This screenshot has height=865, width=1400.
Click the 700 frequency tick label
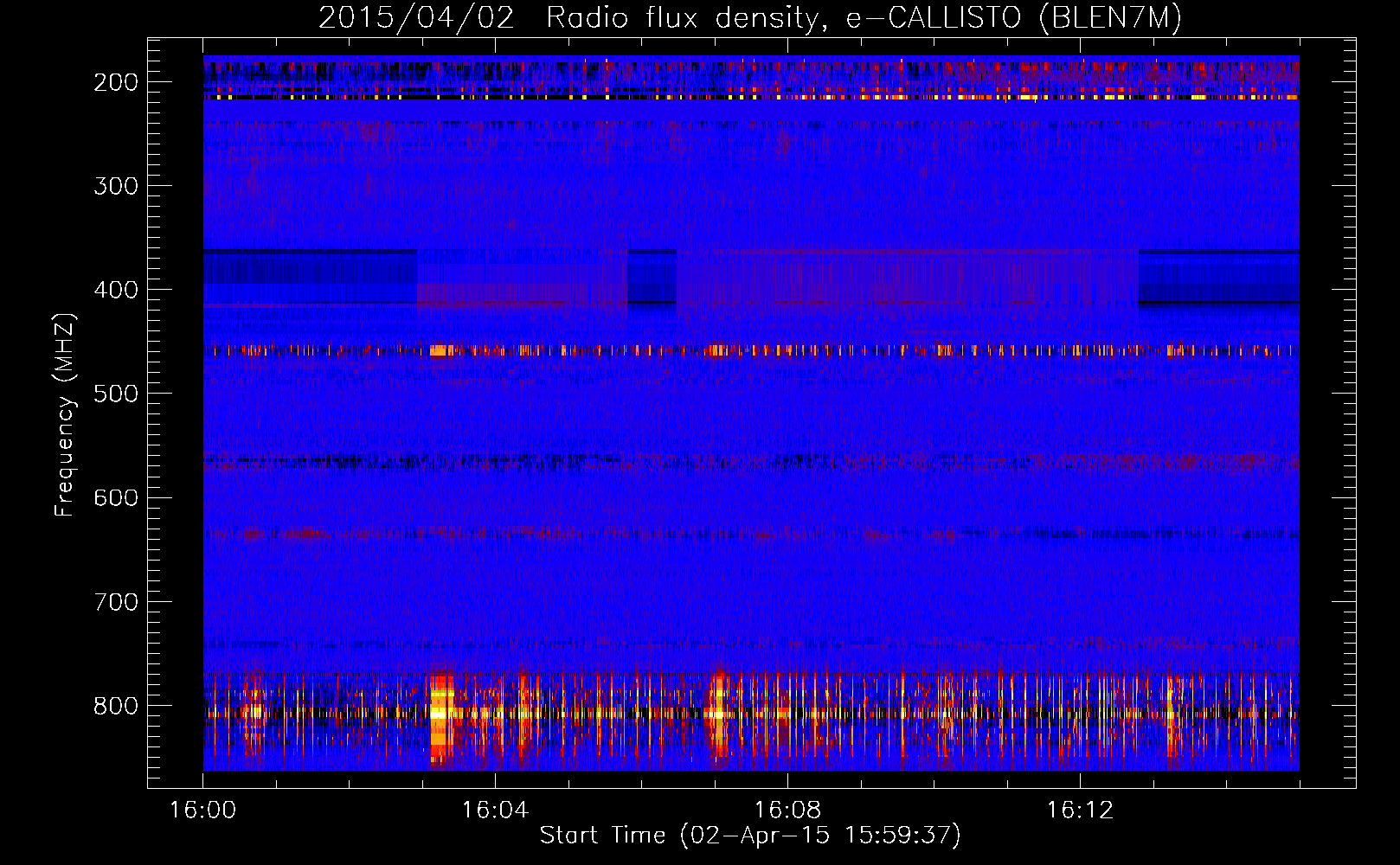click(116, 601)
